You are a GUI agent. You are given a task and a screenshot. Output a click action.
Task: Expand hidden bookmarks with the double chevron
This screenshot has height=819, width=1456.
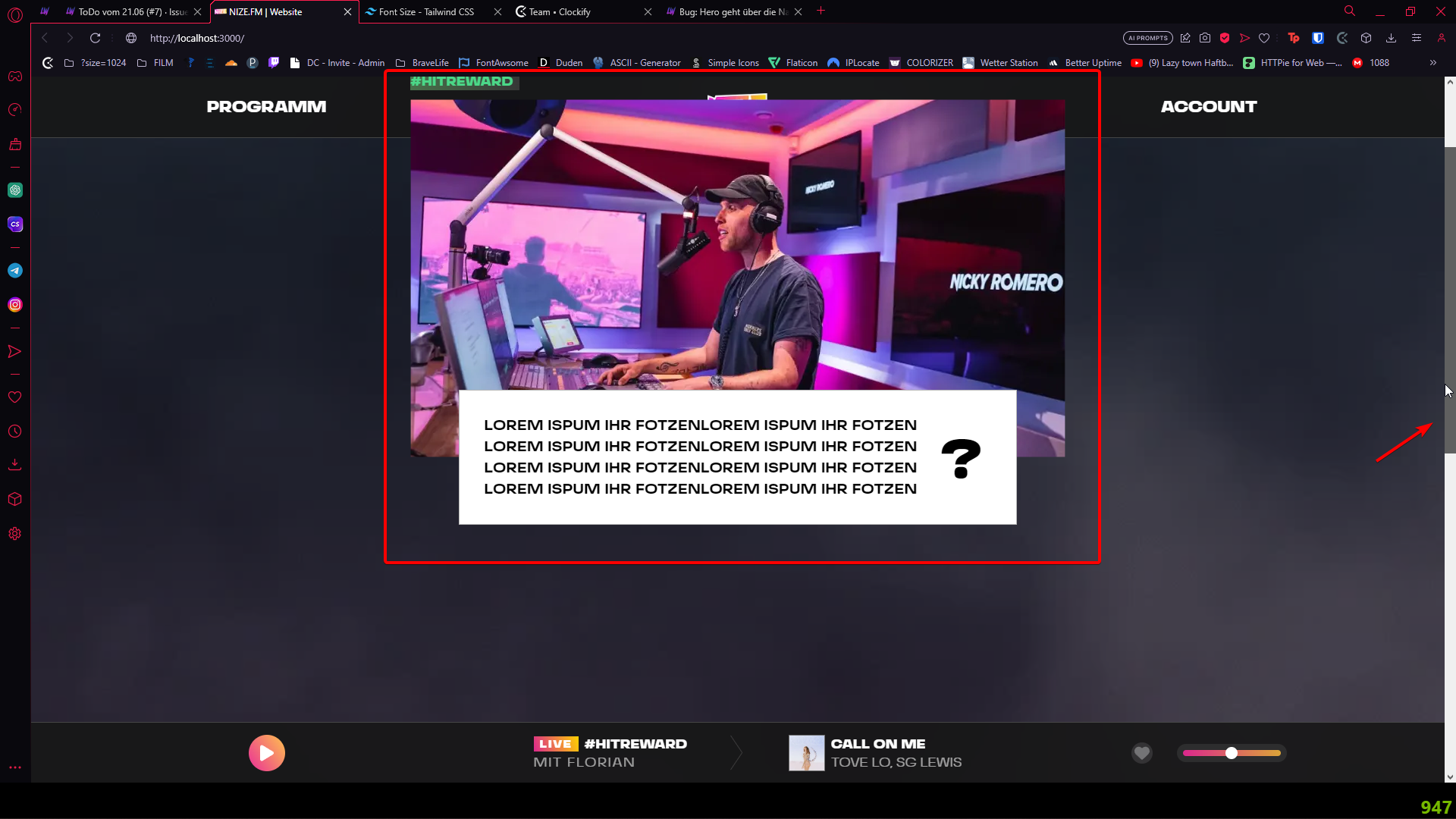click(1432, 63)
